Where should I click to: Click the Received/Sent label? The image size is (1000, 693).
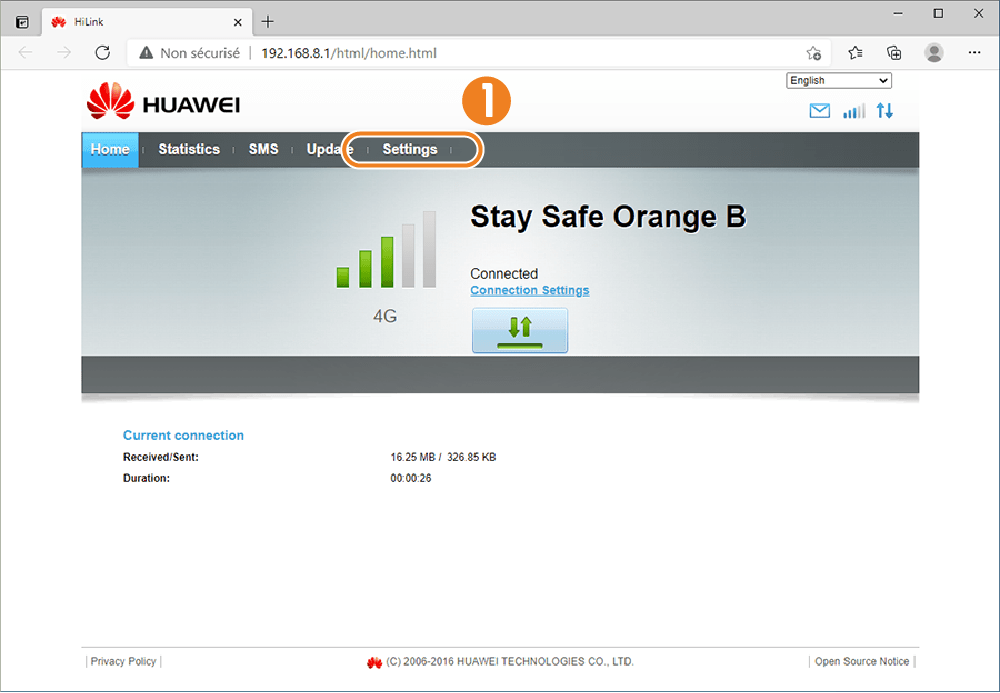(161, 457)
